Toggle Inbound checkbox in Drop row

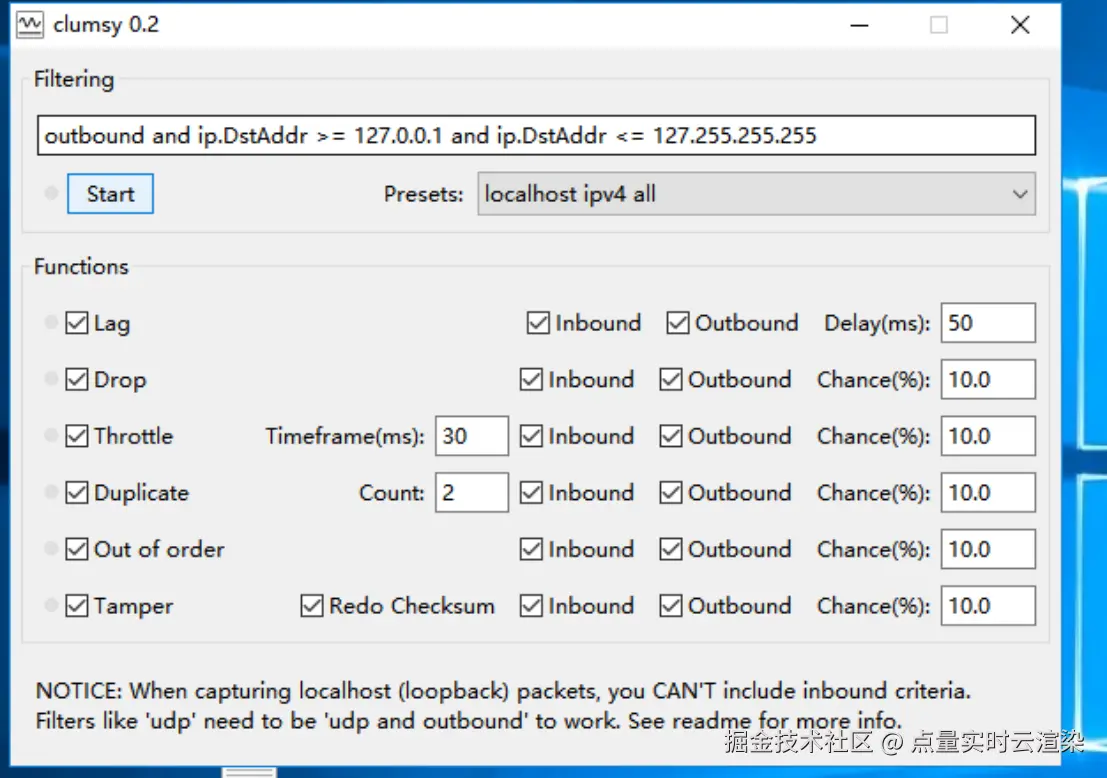[x=531, y=380]
